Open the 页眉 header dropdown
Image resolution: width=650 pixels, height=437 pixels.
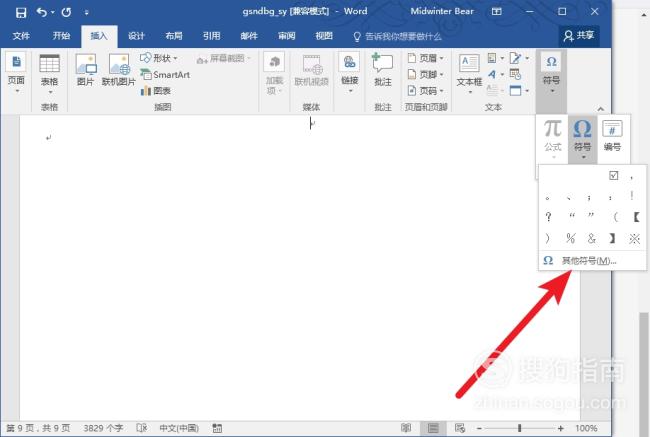(x=426, y=58)
